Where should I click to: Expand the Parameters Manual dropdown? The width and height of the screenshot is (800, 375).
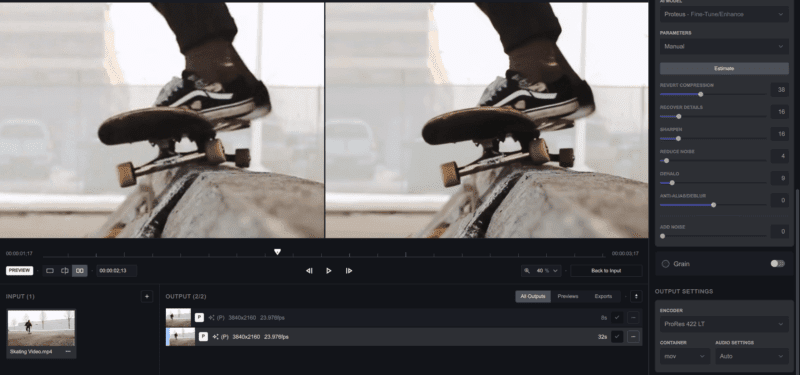click(724, 46)
